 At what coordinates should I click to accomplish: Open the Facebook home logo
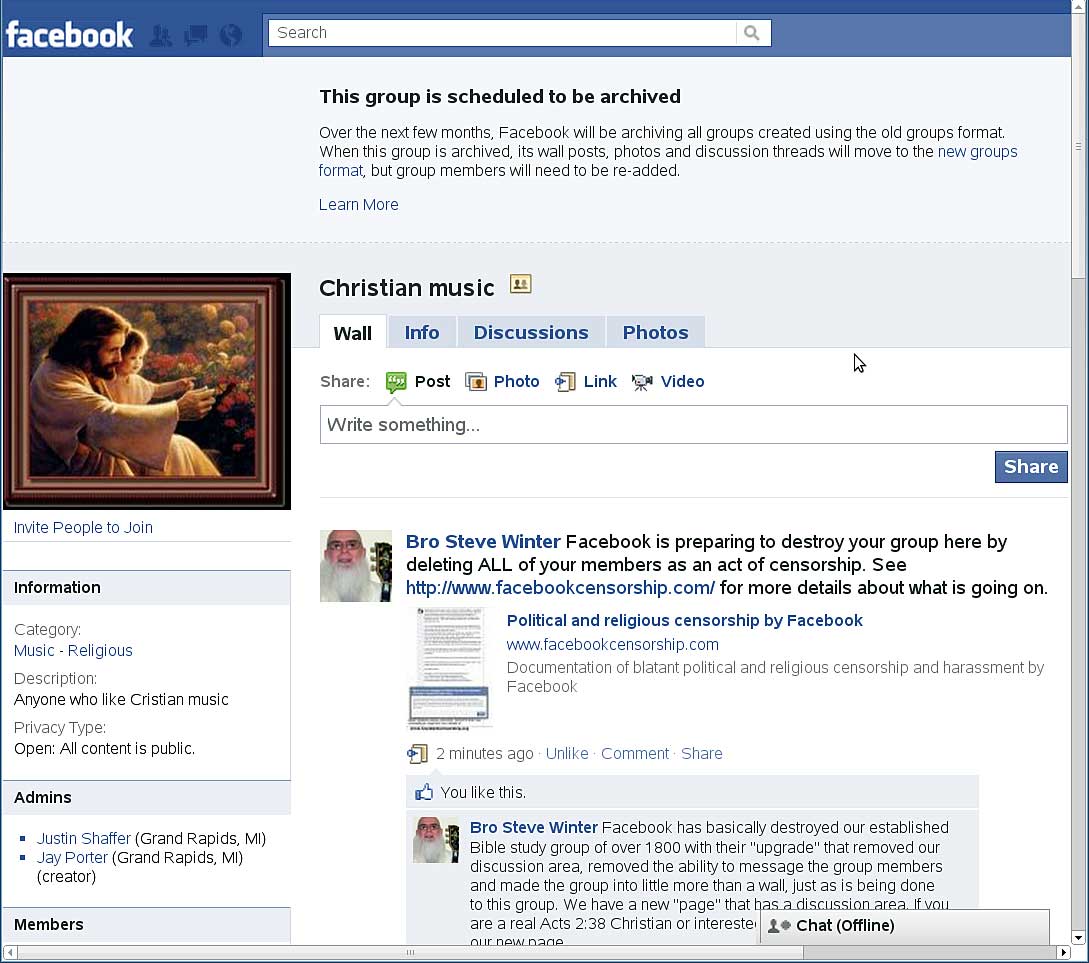pyautogui.click(x=69, y=34)
